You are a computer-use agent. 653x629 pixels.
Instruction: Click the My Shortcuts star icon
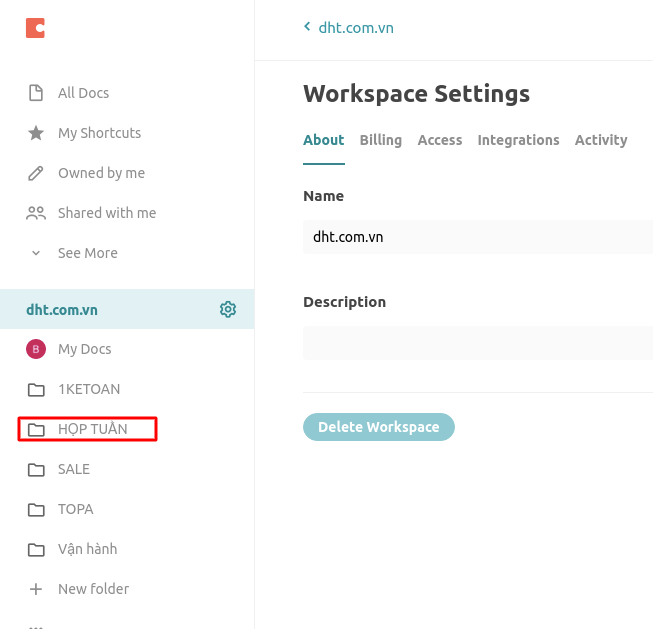coord(36,133)
